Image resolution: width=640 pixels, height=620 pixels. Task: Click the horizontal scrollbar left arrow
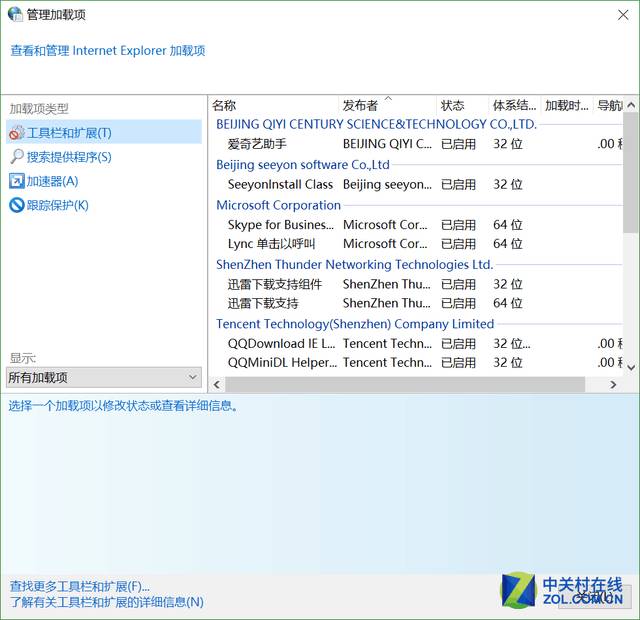tap(217, 384)
